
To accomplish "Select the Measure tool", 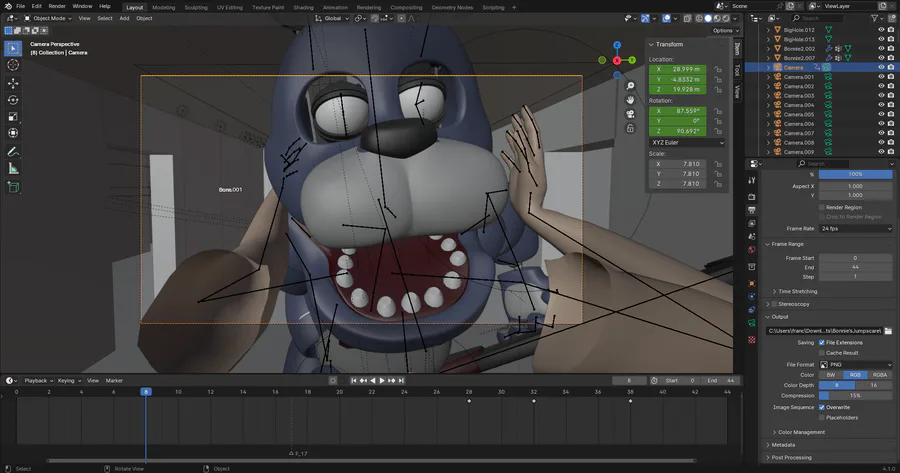I will 13,169.
